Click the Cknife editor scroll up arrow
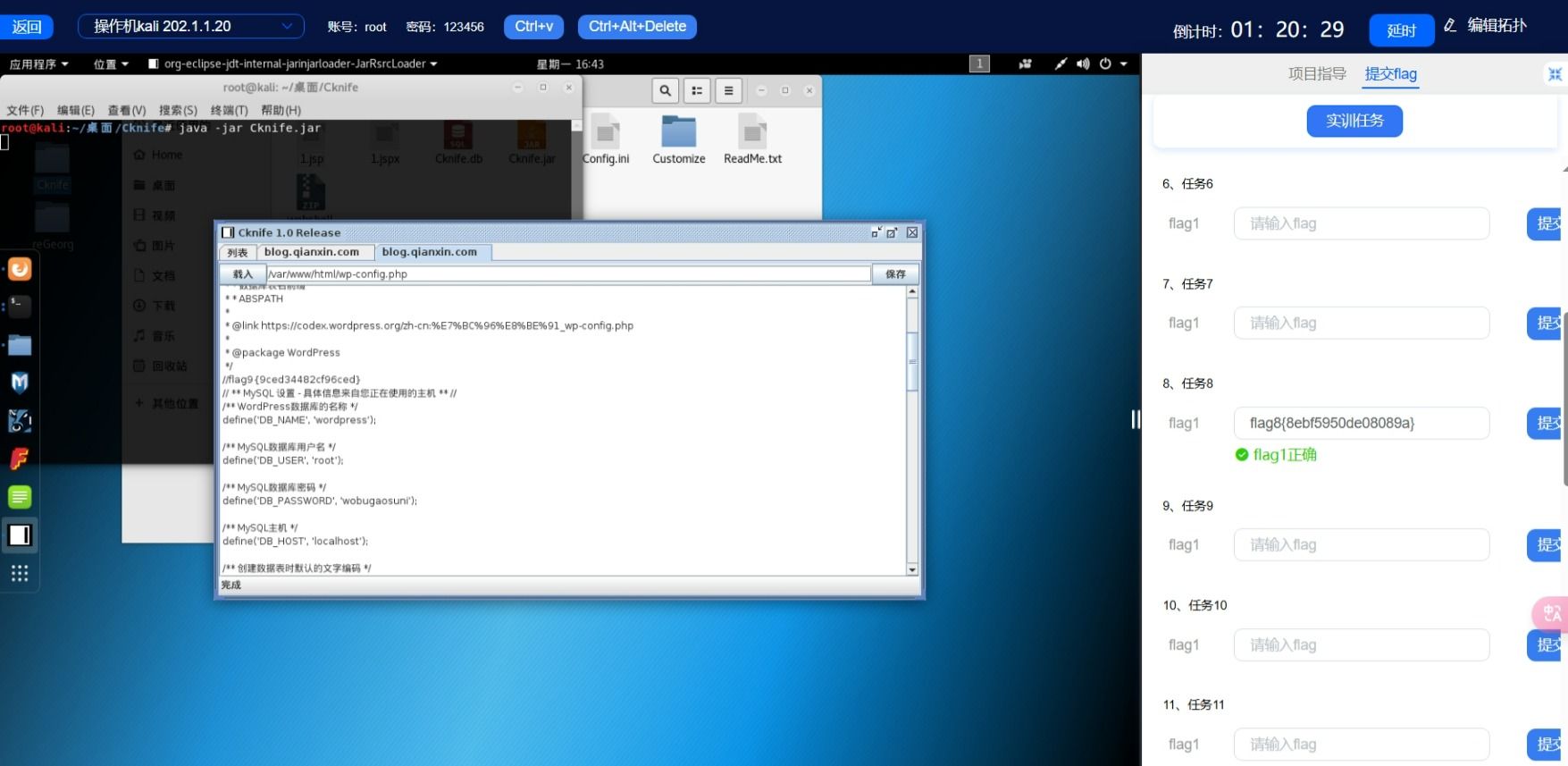 (912, 291)
